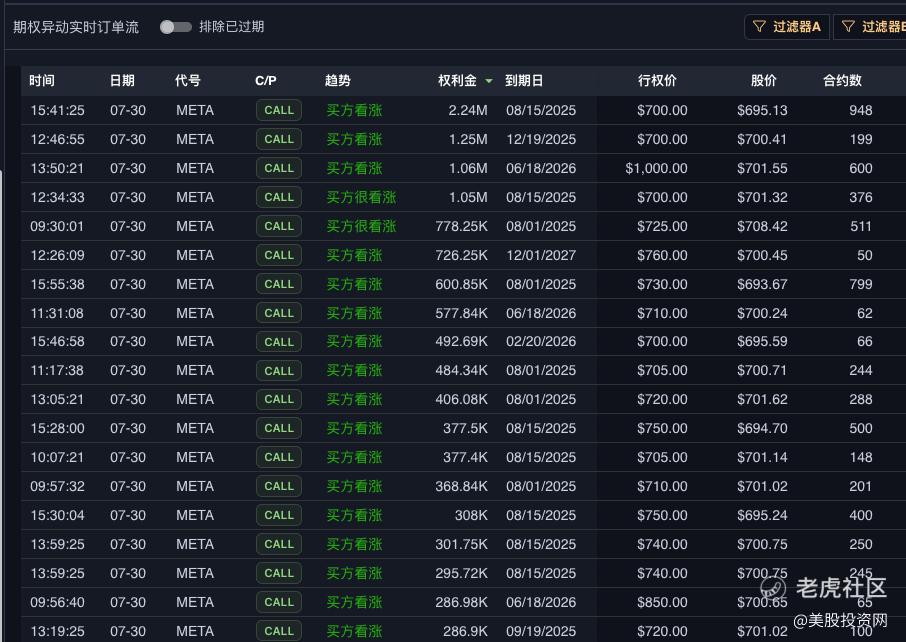The image size is (906, 642).
Task: Click the CALL badge in the 15:41:25 row
Action: click(279, 110)
